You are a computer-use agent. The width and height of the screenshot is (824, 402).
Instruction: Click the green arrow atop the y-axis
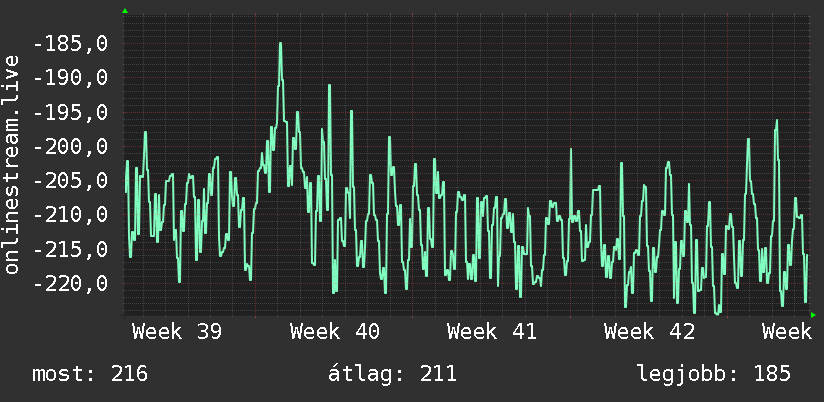tap(125, 11)
